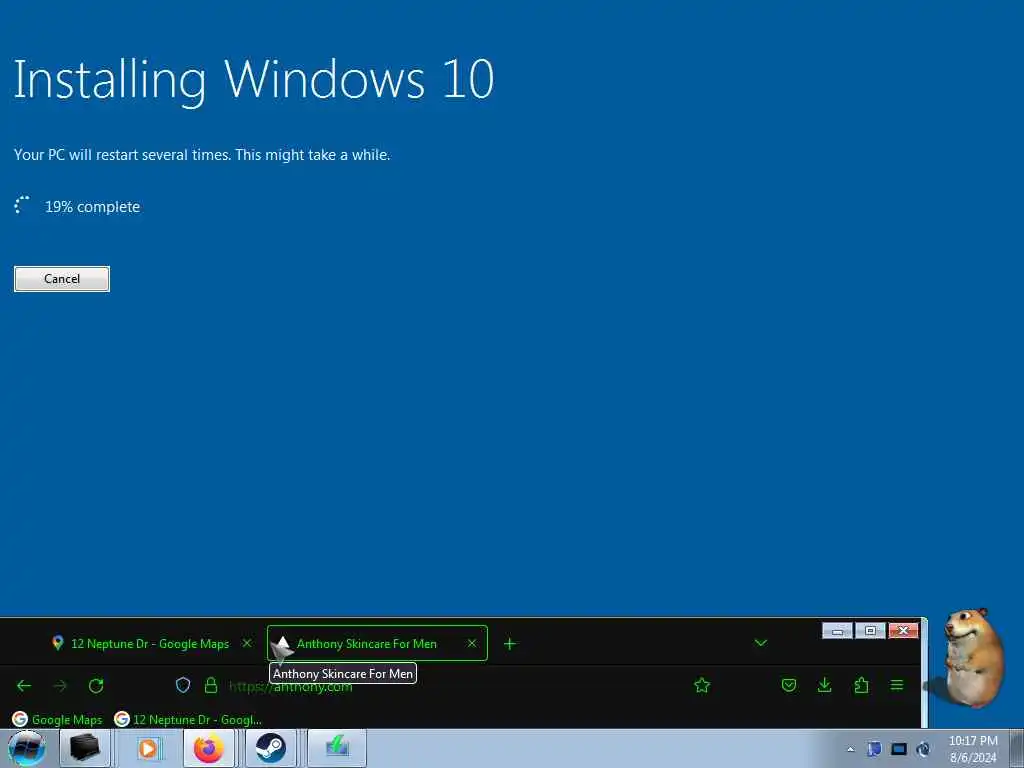The height and width of the screenshot is (768, 1024).
Task: Close the Anthony Skincare For Men tab
Action: 472,643
